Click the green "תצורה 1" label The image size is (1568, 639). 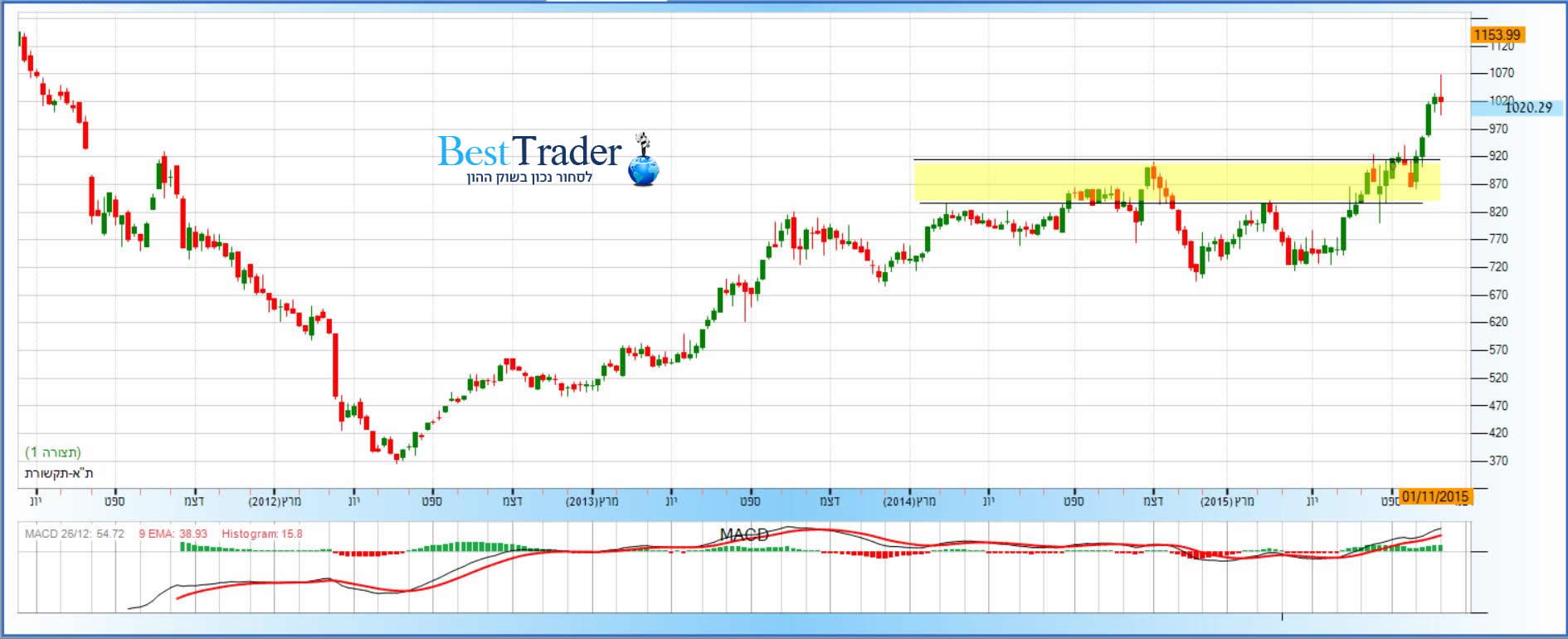click(53, 452)
